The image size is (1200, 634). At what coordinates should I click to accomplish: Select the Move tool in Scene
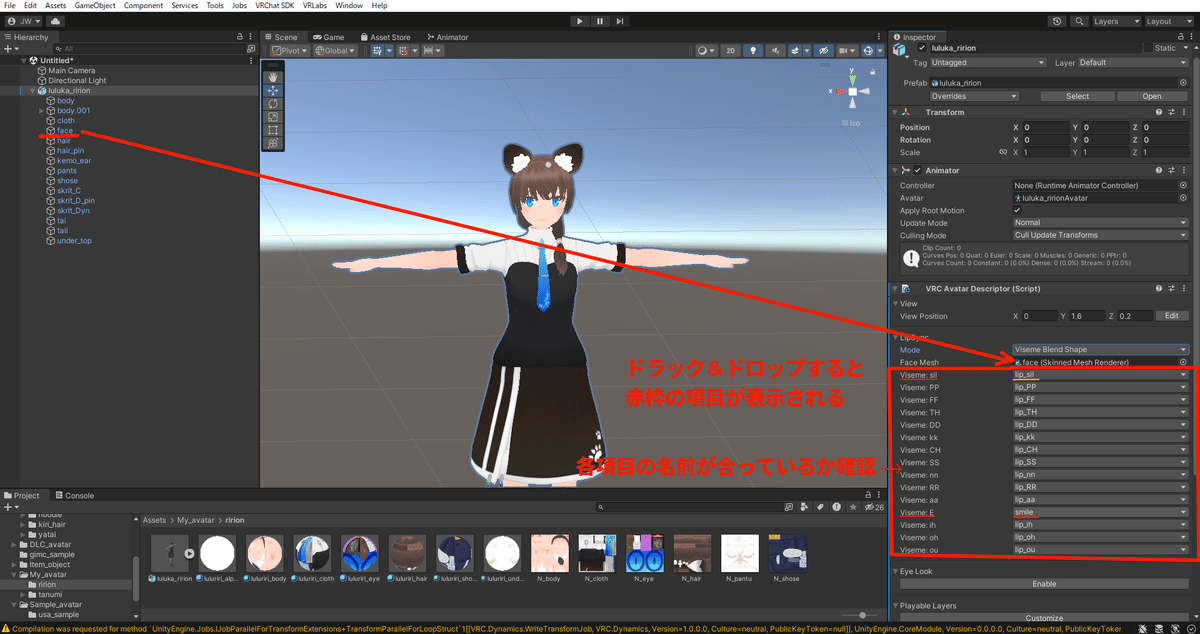point(273,90)
